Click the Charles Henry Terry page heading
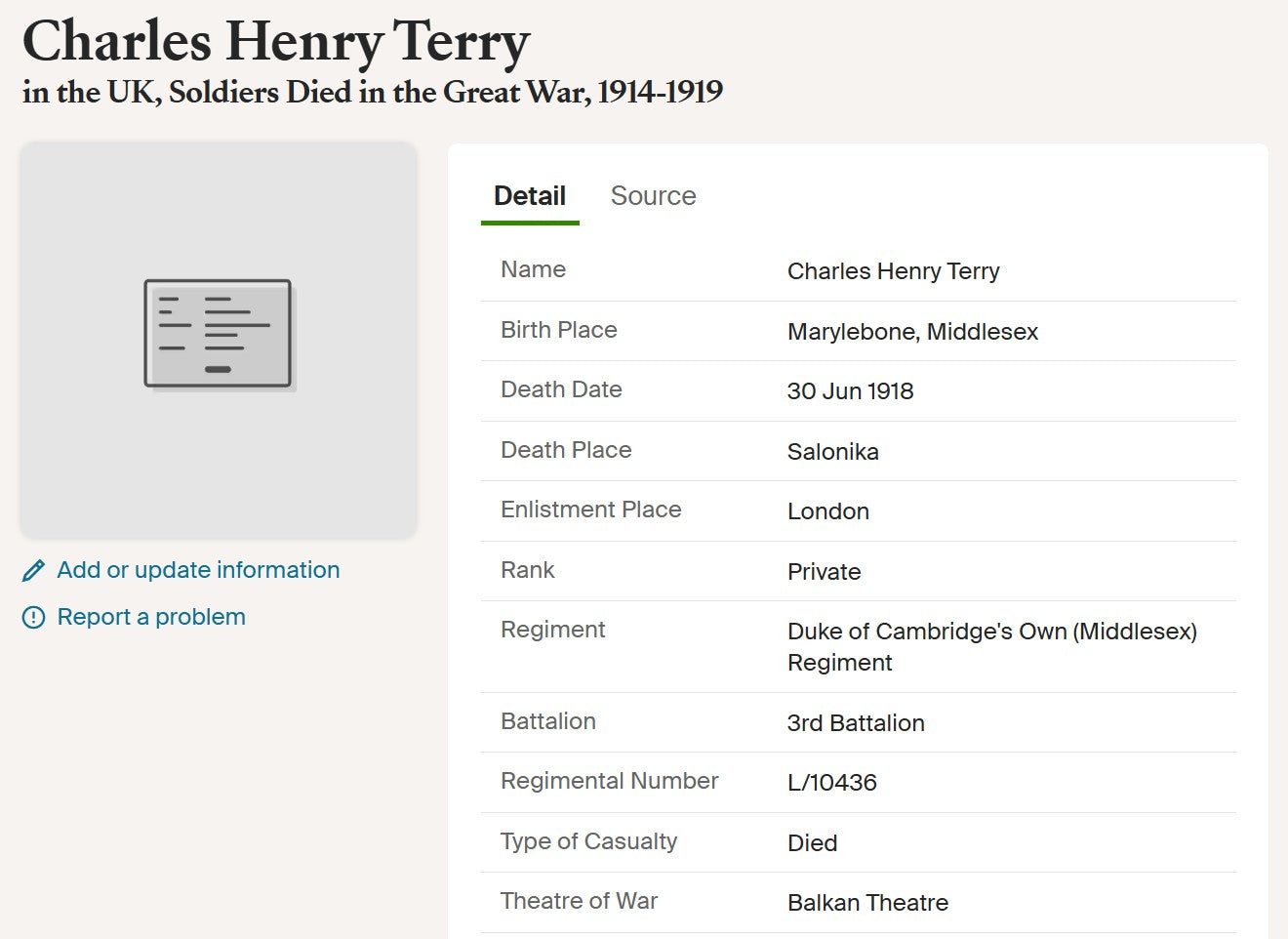Viewport: 1288px width, 939px height. point(276,42)
